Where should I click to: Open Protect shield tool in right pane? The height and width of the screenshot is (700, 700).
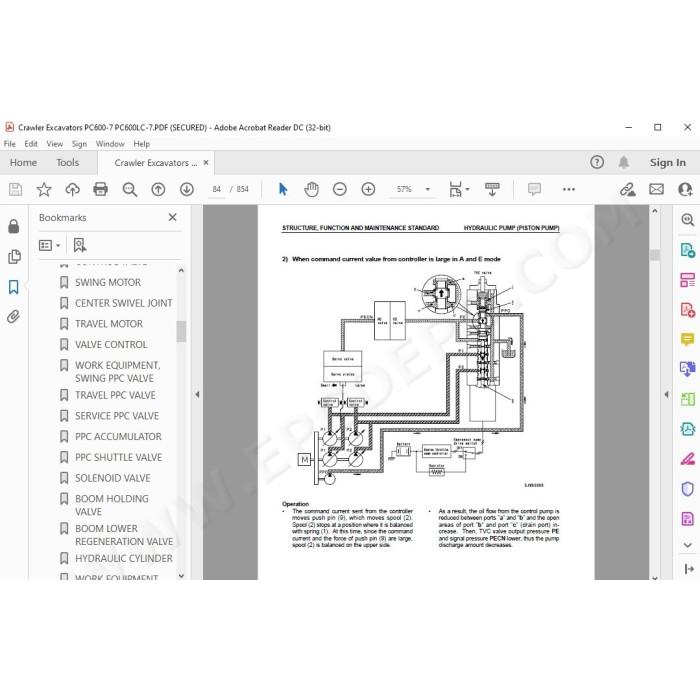tap(688, 488)
